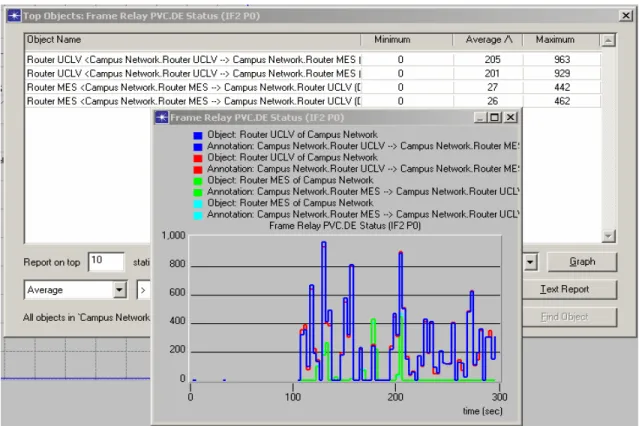
Task: Maximize the Frame Relay graph window
Action: point(495,117)
